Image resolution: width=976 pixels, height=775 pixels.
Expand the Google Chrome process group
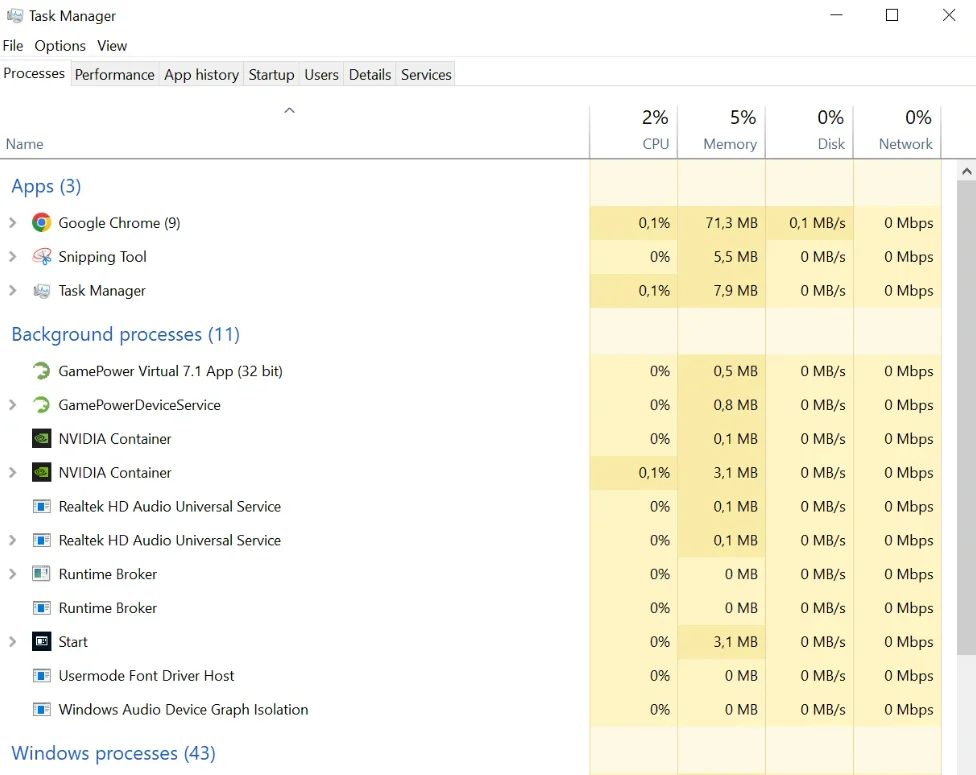(13, 223)
